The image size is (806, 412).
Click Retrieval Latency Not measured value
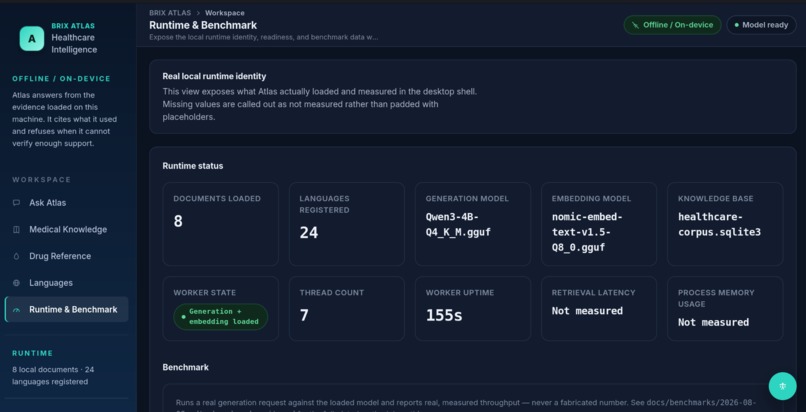tap(587, 311)
